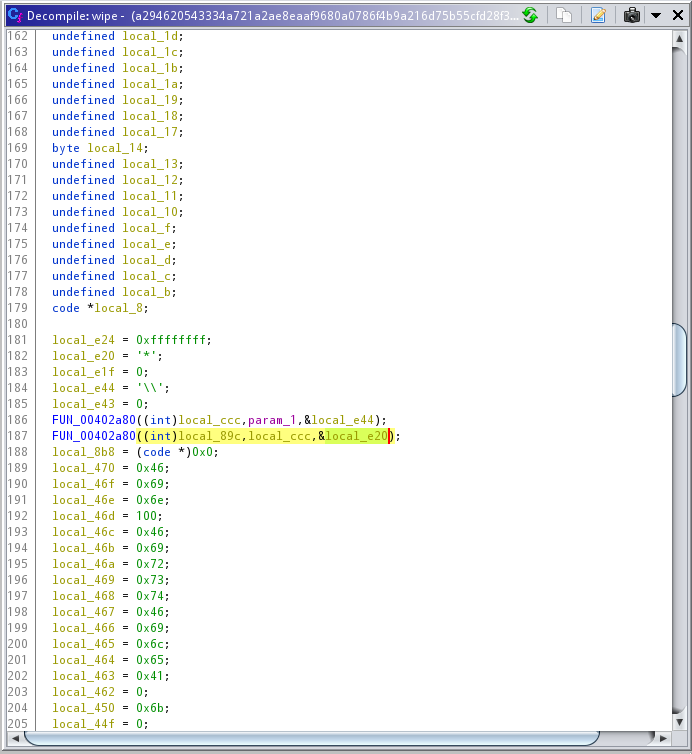The image size is (692, 754).
Task: Click FUN_00402a80 function call on line 187
Action: tap(94, 436)
